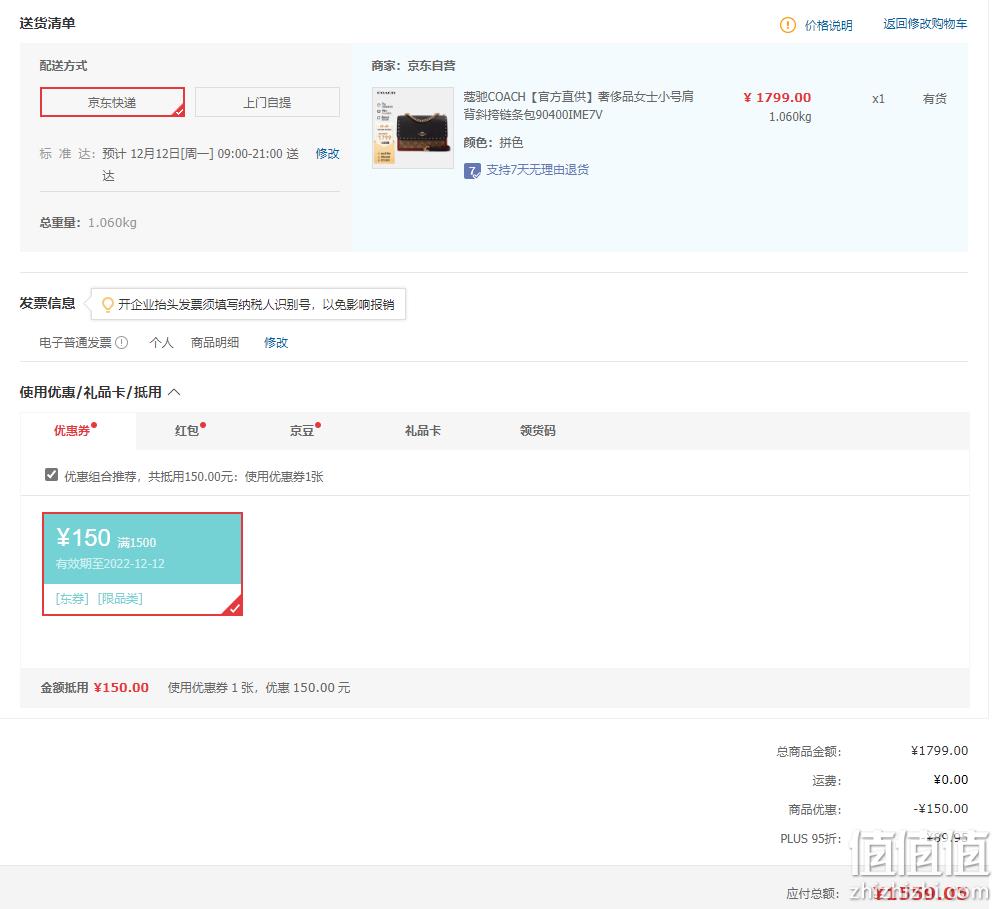Viewport: 999px width, 909px height.
Task: Click the 有货 stock status
Action: tap(935, 99)
